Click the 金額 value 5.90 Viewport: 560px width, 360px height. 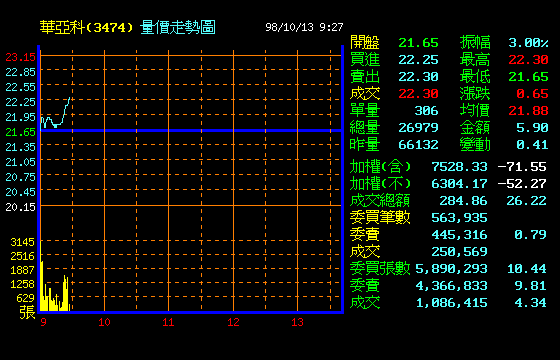point(532,128)
